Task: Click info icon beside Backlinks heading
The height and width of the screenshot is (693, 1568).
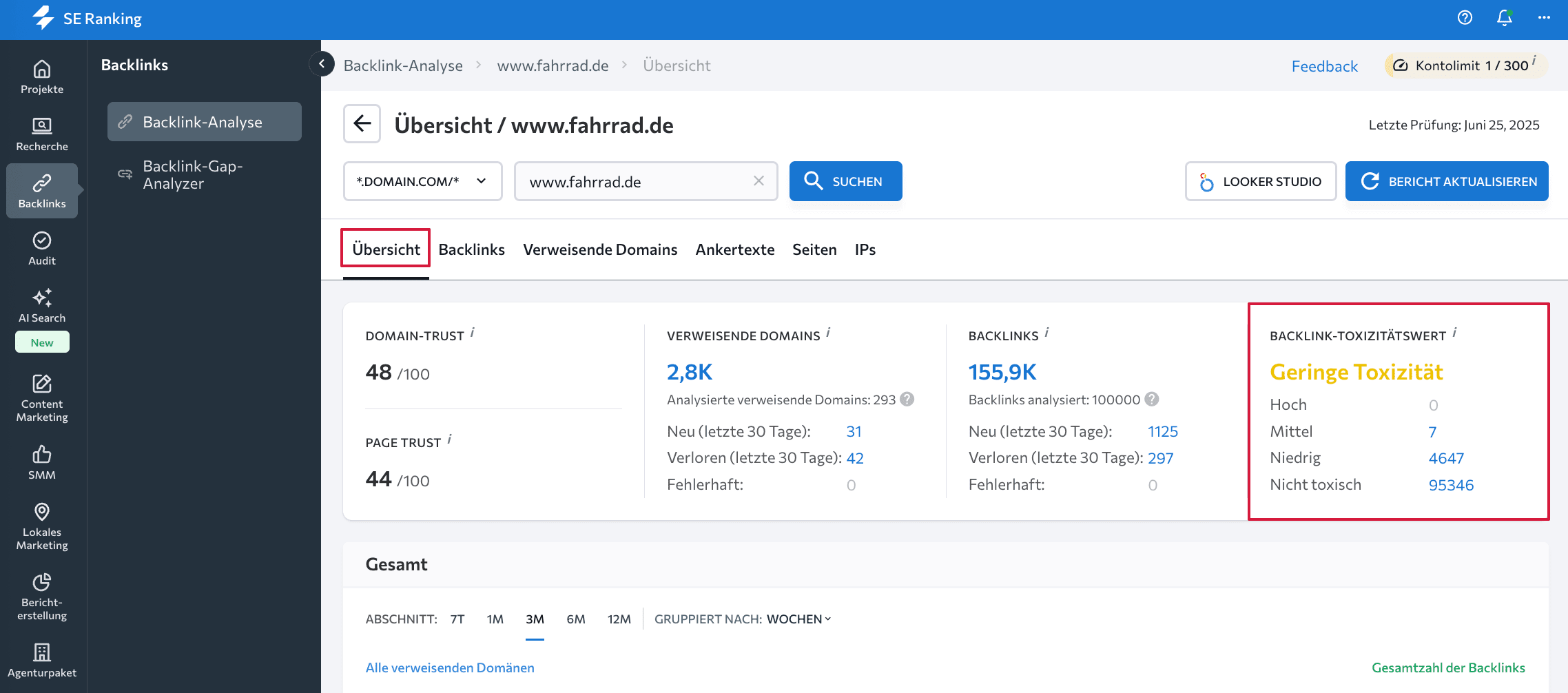Action: coord(1046,333)
